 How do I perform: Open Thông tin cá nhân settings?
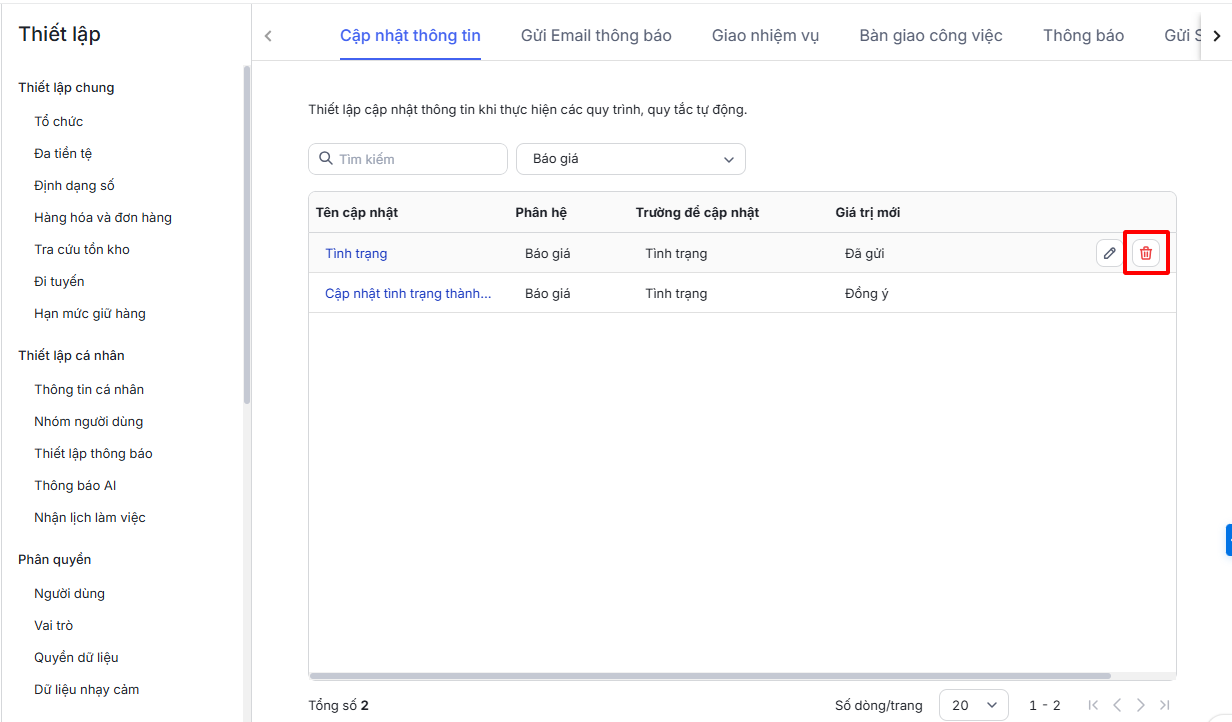pos(89,390)
